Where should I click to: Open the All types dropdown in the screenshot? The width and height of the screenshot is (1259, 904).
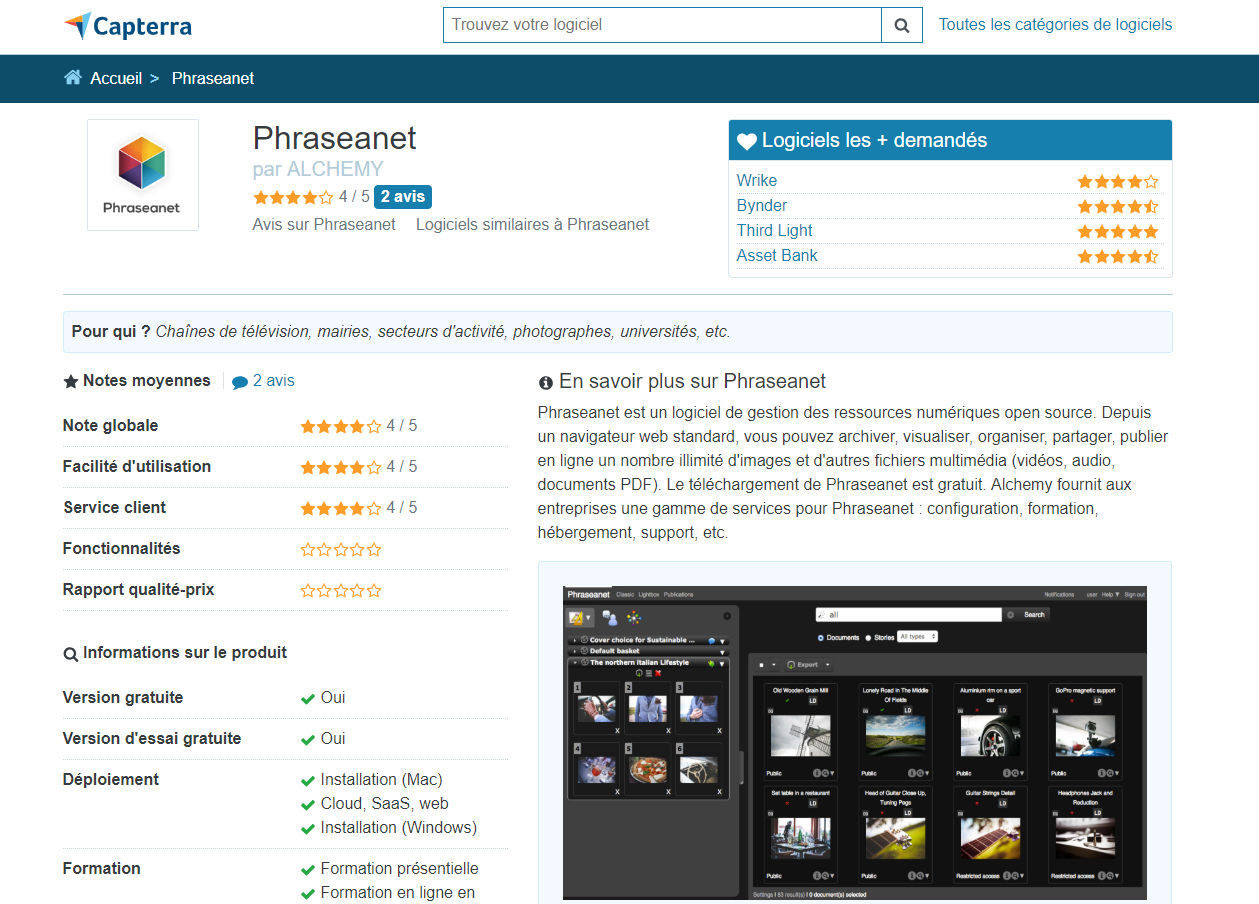pyautogui.click(x=917, y=637)
